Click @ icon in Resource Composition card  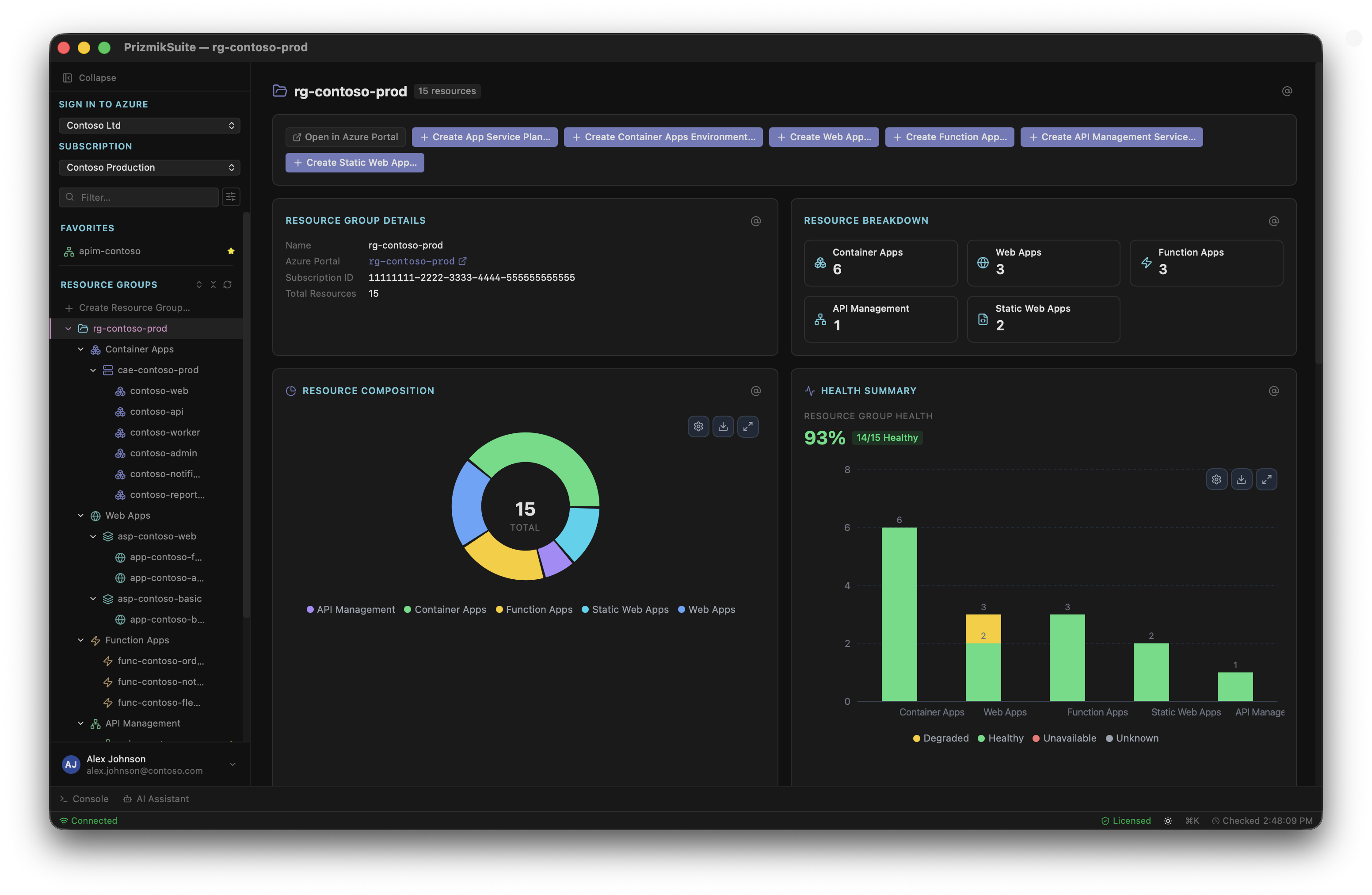tap(756, 391)
